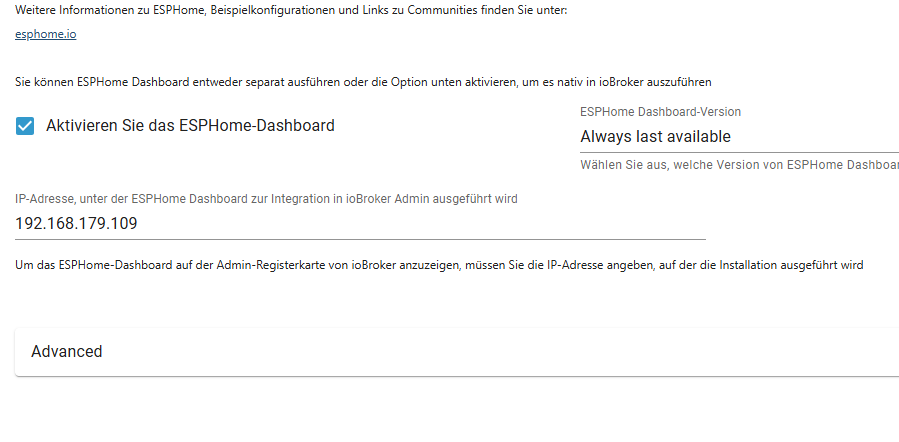Image resolution: width=899 pixels, height=442 pixels.
Task: Open the esphome.io link
Action: (46, 35)
